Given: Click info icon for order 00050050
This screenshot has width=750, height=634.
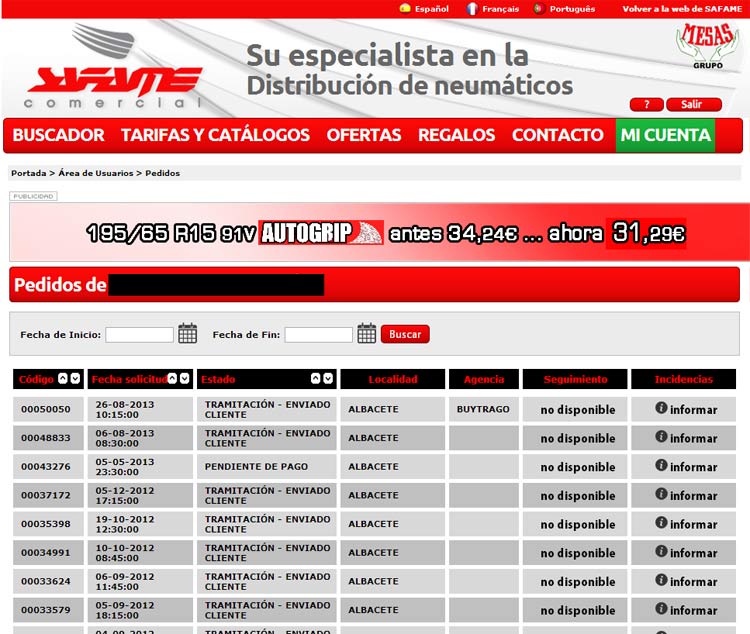Looking at the screenshot, I should pos(661,408).
